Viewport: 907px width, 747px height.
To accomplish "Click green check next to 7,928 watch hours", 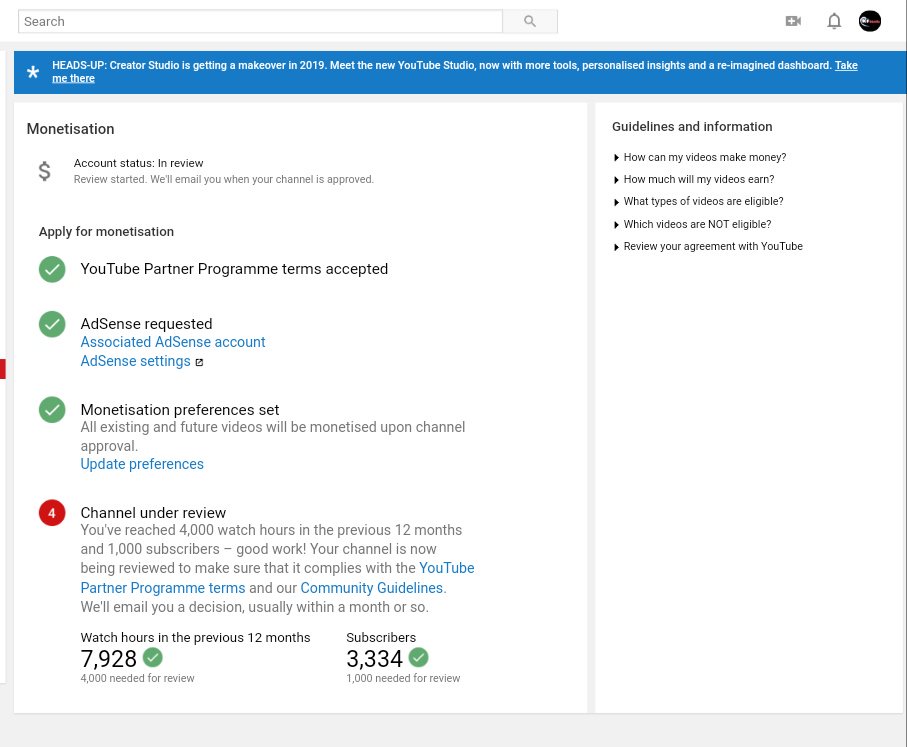I will coord(153,657).
